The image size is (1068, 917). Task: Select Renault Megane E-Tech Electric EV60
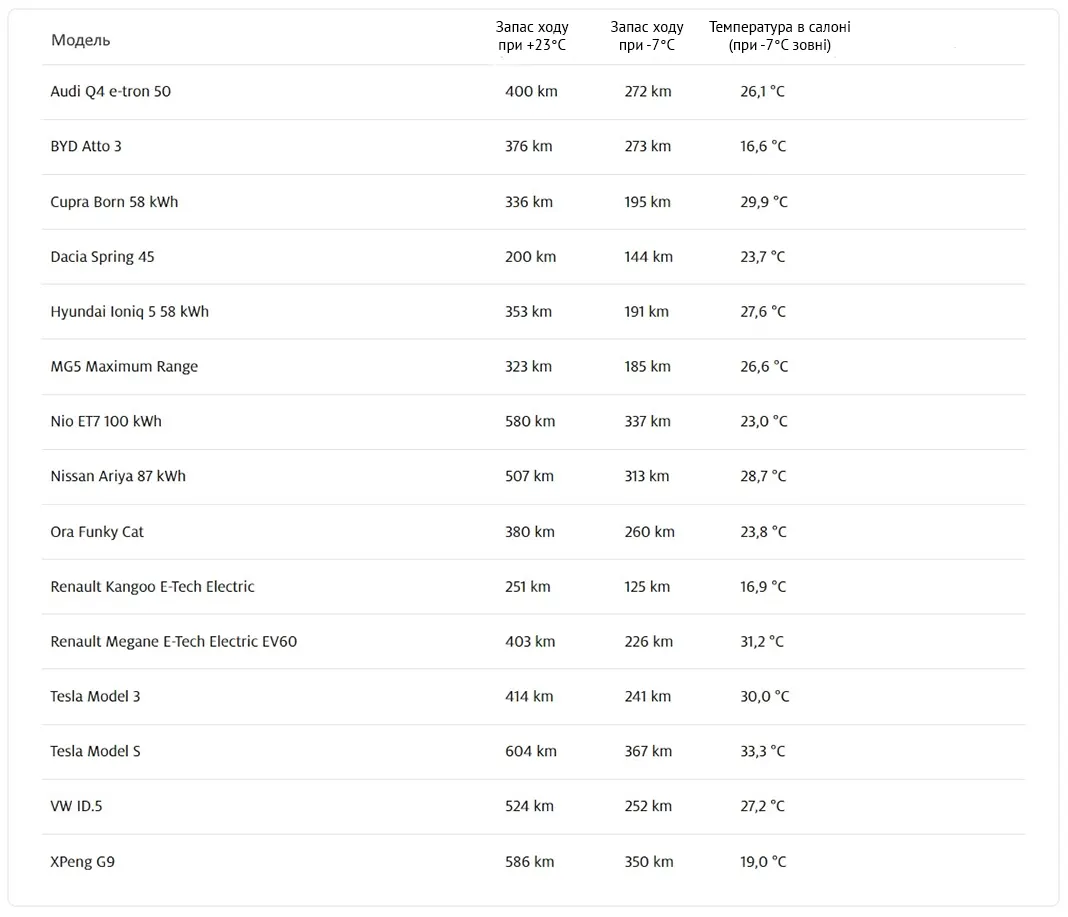[174, 642]
